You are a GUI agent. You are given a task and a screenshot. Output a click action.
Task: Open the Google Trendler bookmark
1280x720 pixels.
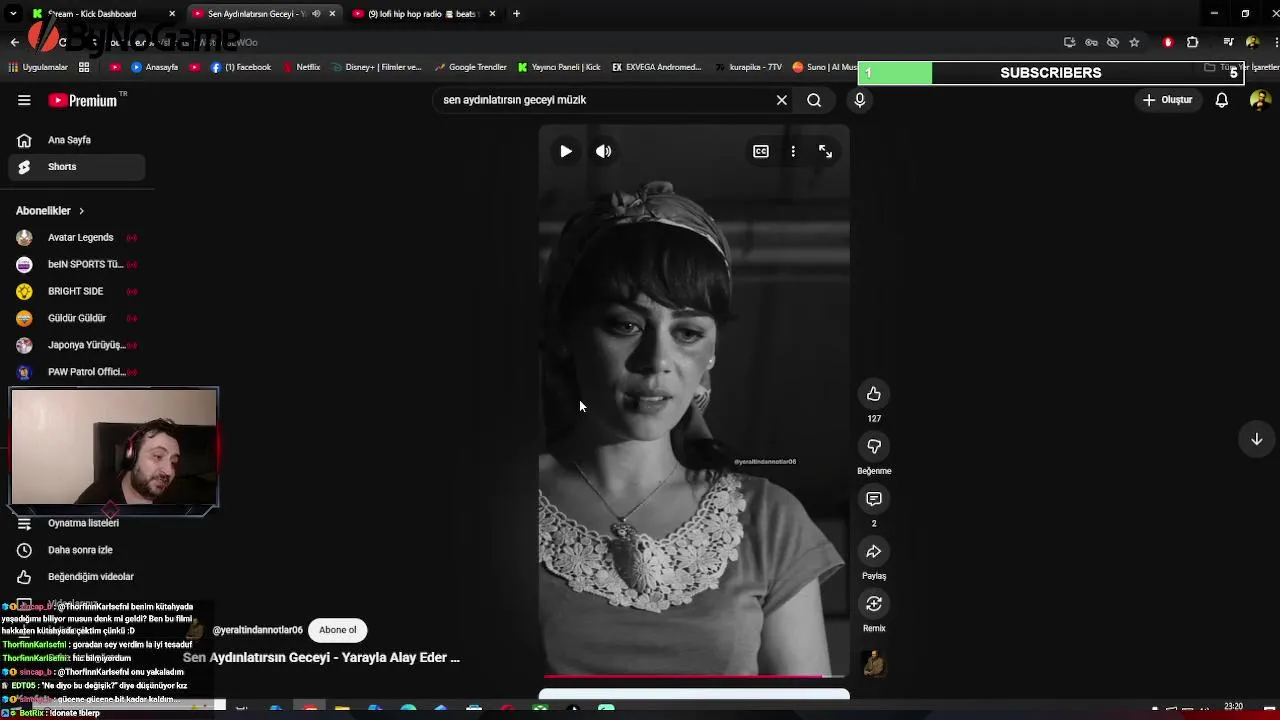(470, 67)
